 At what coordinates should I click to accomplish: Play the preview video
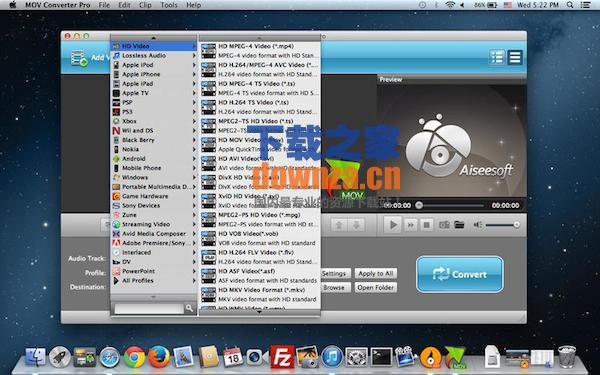(x=393, y=225)
